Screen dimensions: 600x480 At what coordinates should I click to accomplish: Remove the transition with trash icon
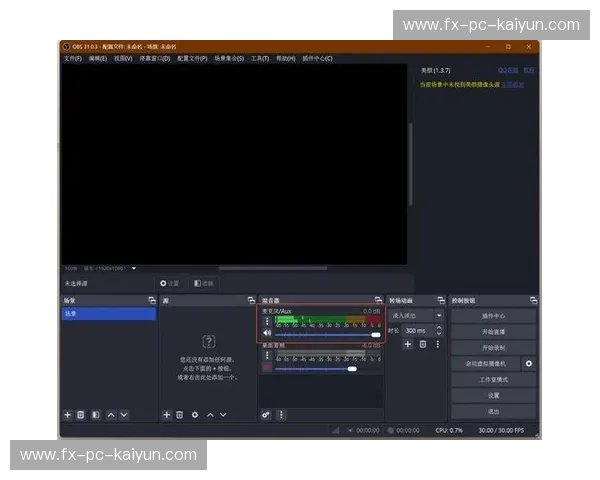pyautogui.click(x=423, y=344)
